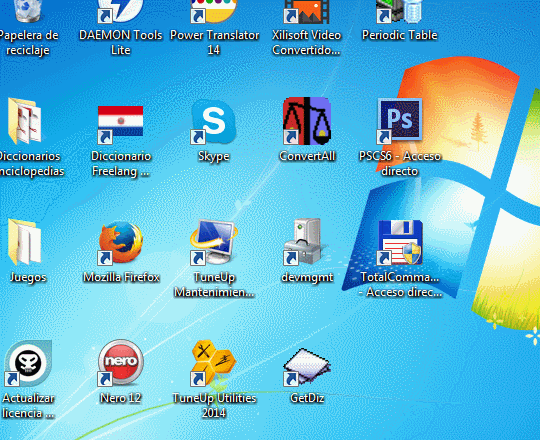Select the GetDiz notepad icon
Screen dimensions: 540x440
(x=307, y=367)
